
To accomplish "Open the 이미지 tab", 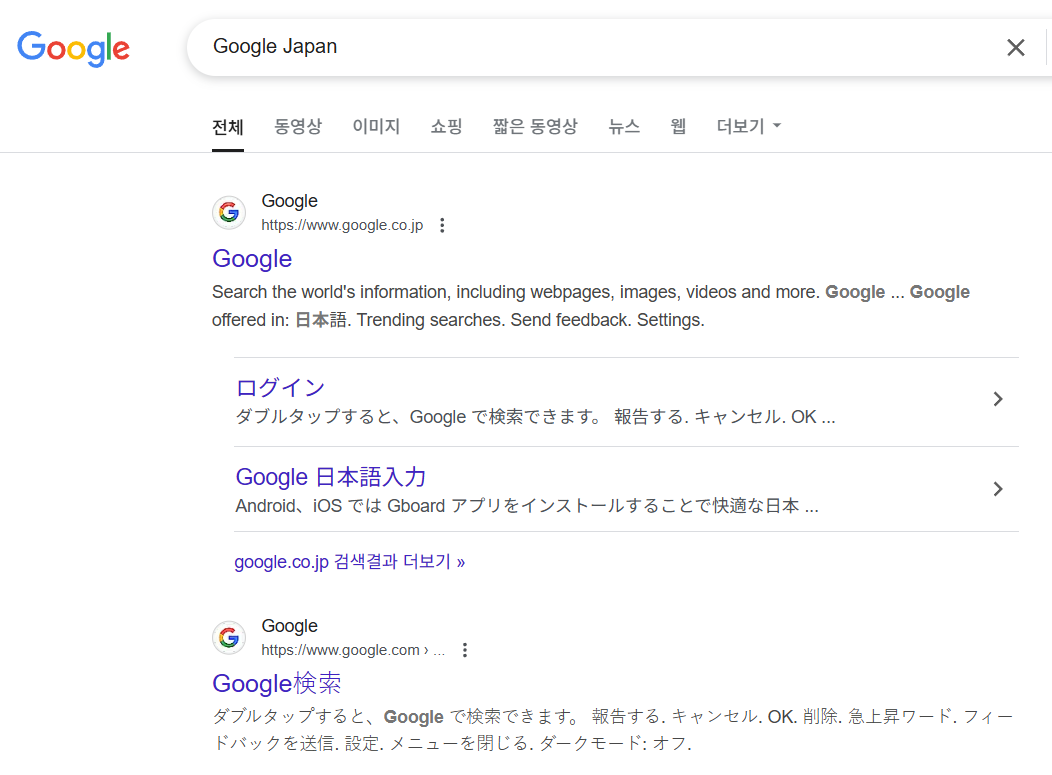I will point(376,126).
